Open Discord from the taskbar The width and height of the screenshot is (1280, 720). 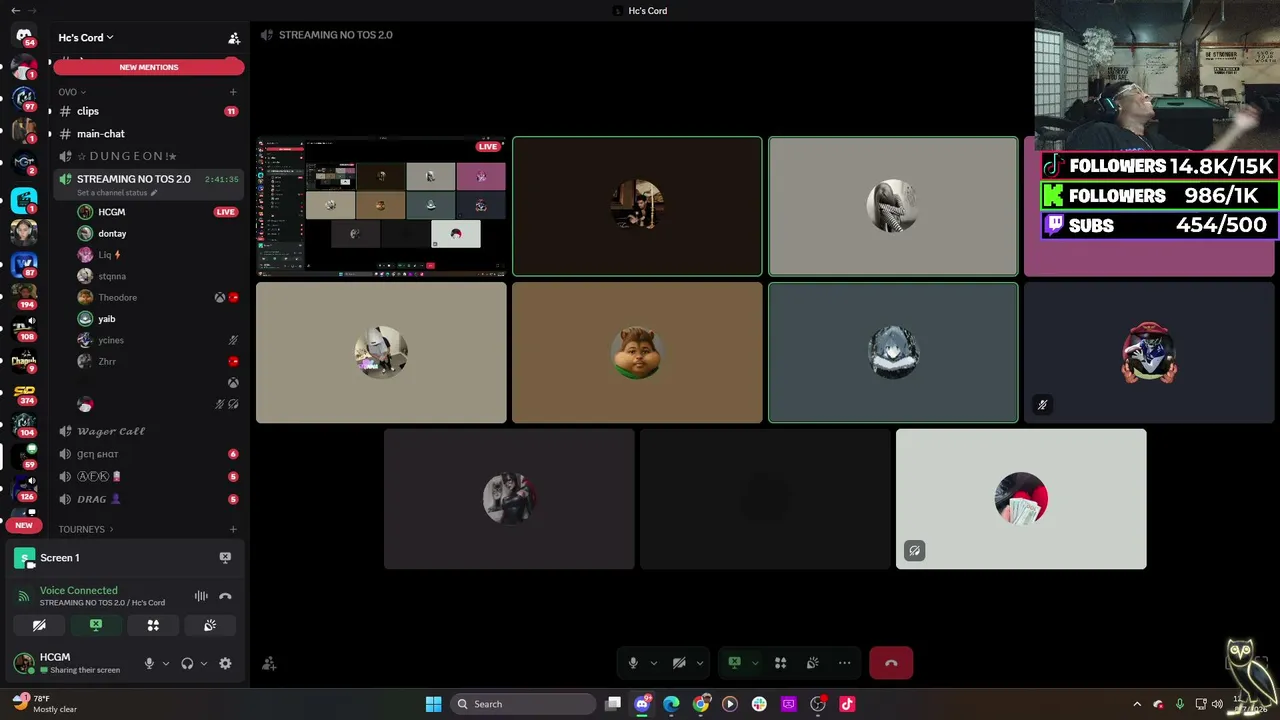point(642,704)
